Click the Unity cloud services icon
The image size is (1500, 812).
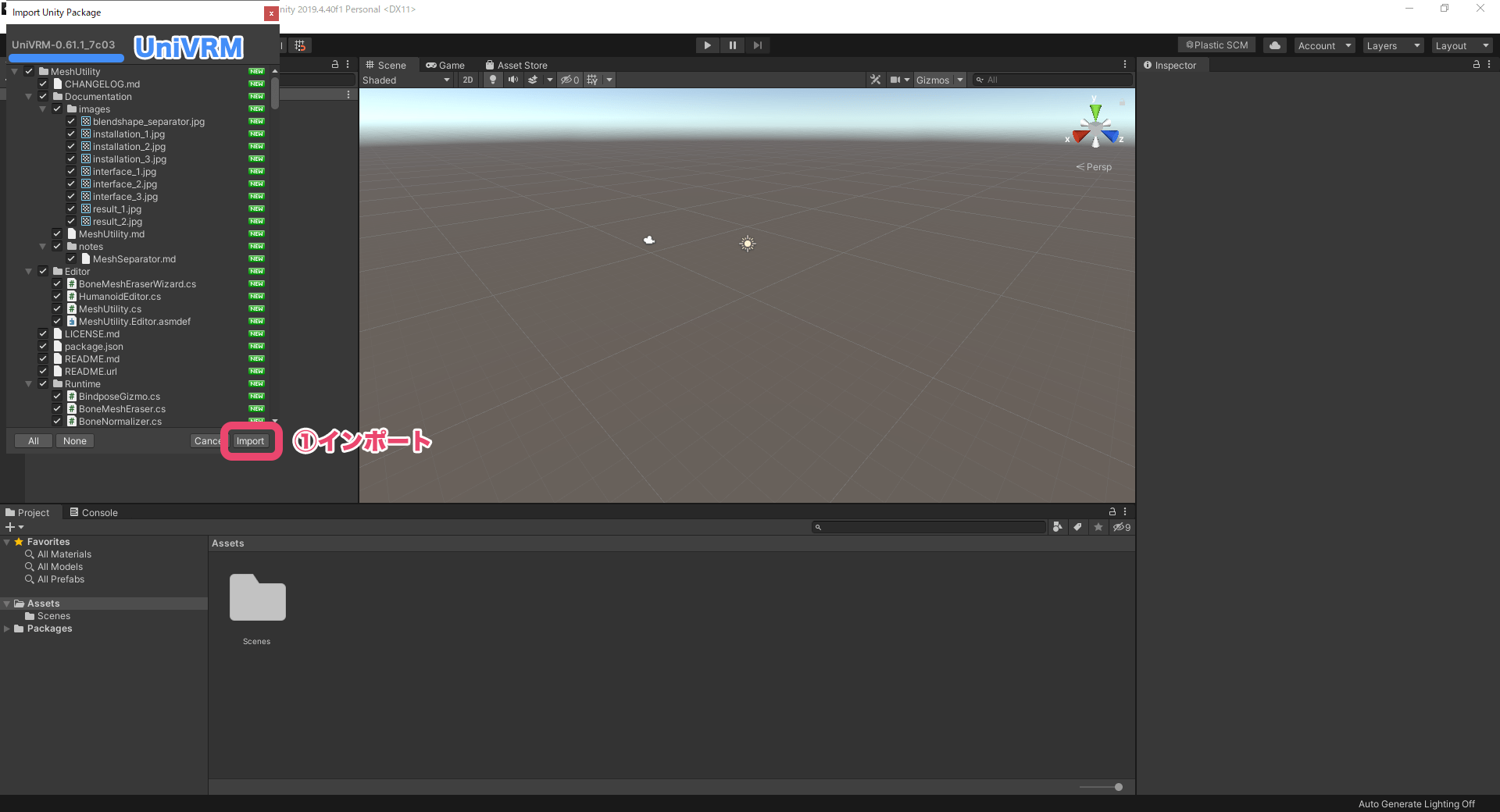pyautogui.click(x=1273, y=45)
